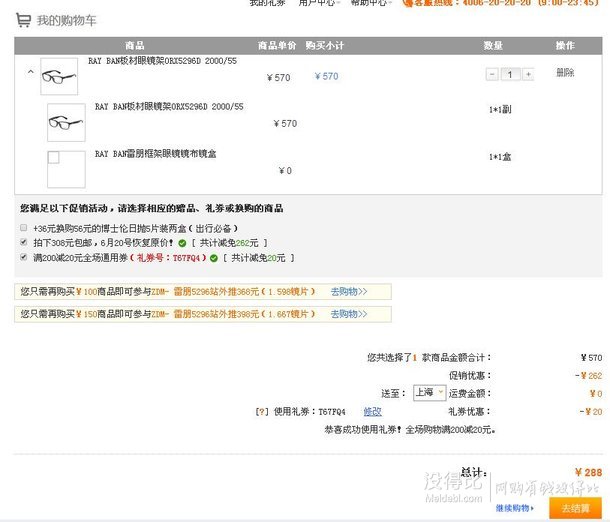Collapse the RAY BAN item group arrow
The height and width of the screenshot is (522, 610).
click(31, 72)
